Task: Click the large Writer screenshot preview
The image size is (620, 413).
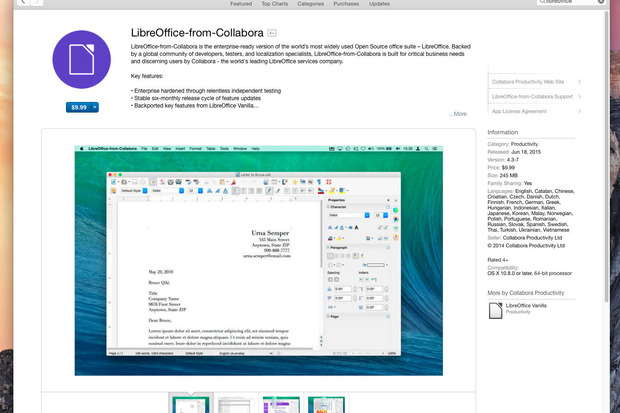Action: [259, 261]
